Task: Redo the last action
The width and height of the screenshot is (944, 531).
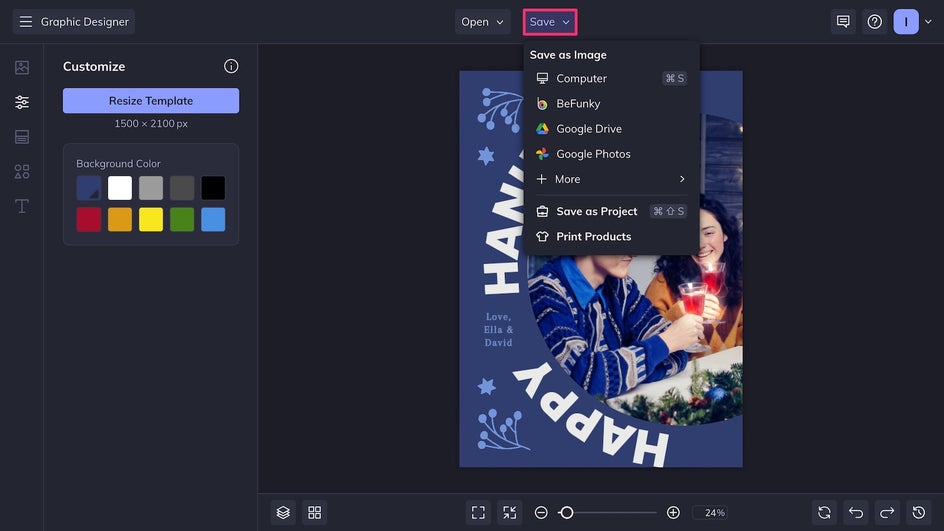Action: coord(887,512)
